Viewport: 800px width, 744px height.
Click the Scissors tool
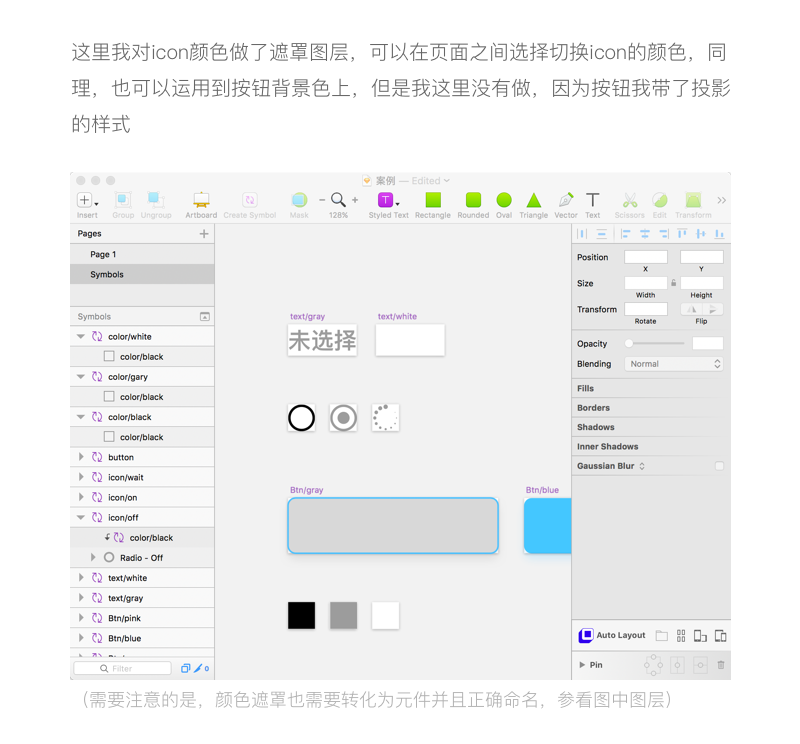pyautogui.click(x=630, y=200)
